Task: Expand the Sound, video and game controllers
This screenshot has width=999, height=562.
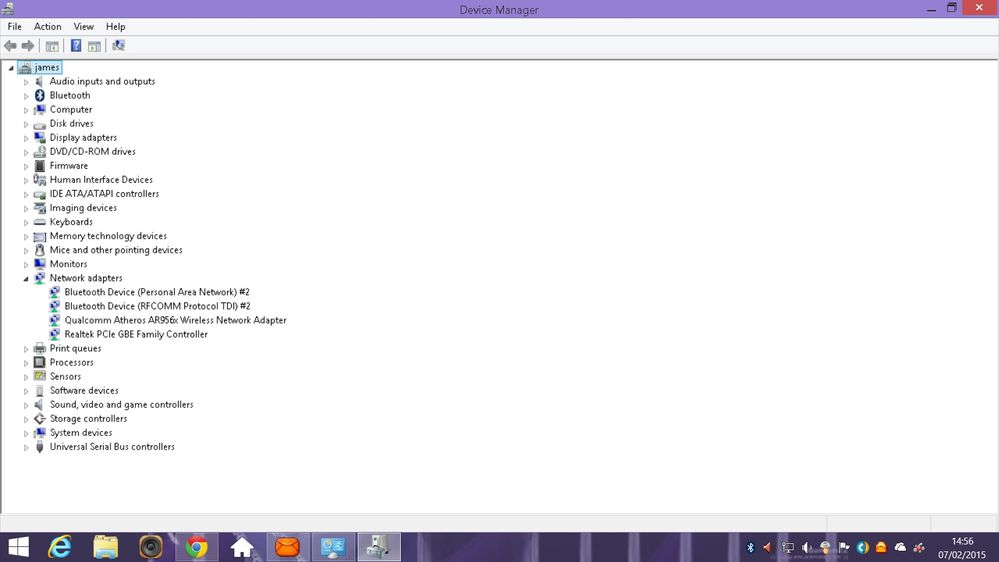Action: tap(26, 405)
